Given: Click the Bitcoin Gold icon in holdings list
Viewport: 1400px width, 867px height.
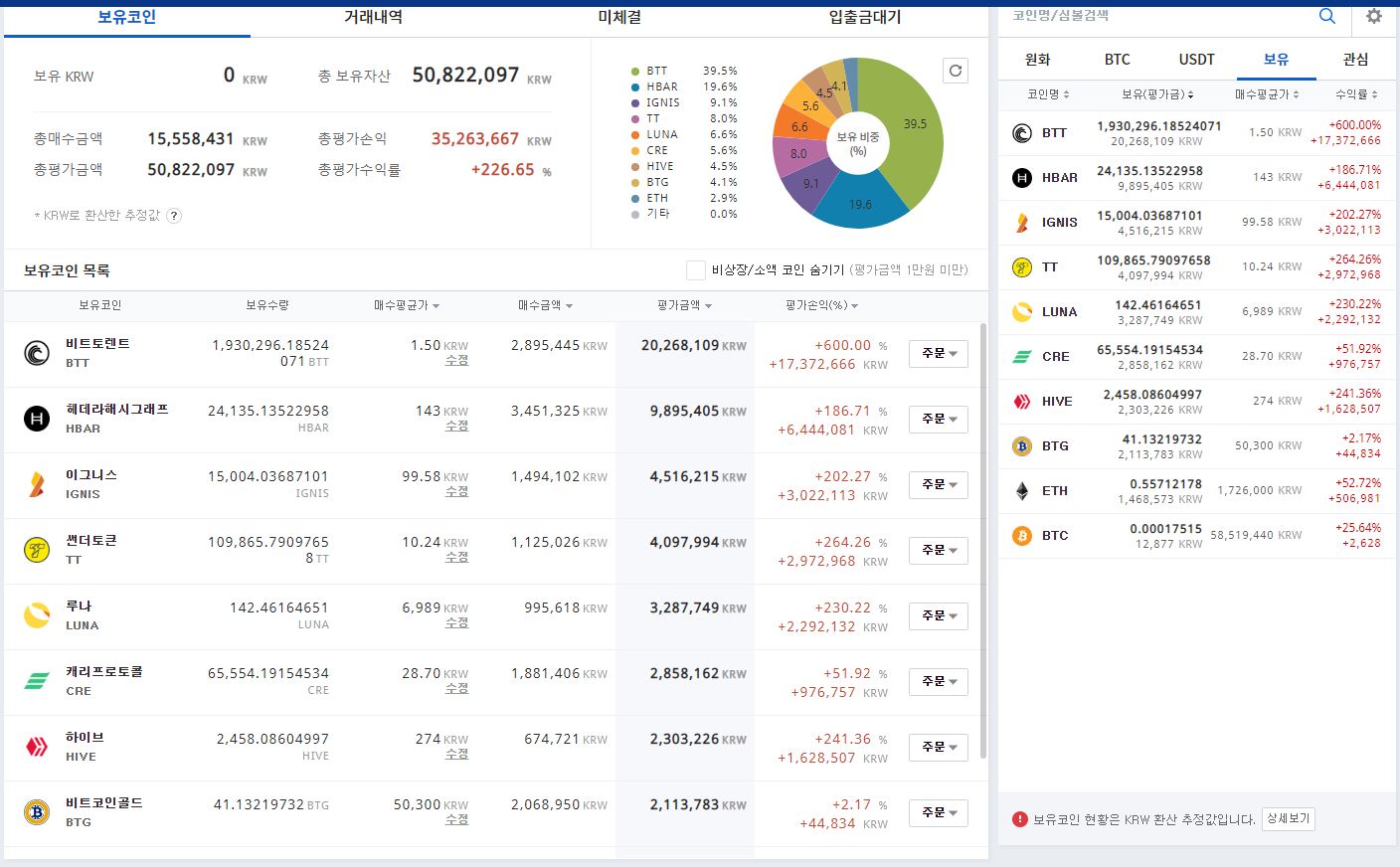Looking at the screenshot, I should tap(37, 812).
